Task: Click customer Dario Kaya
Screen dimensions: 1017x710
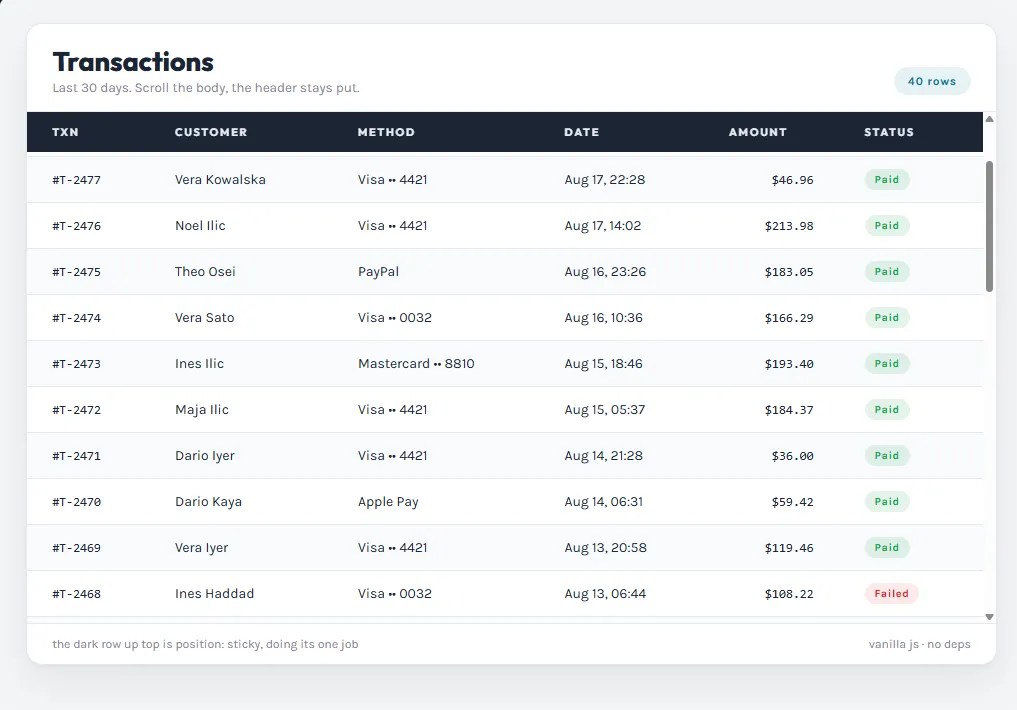Action: (208, 502)
